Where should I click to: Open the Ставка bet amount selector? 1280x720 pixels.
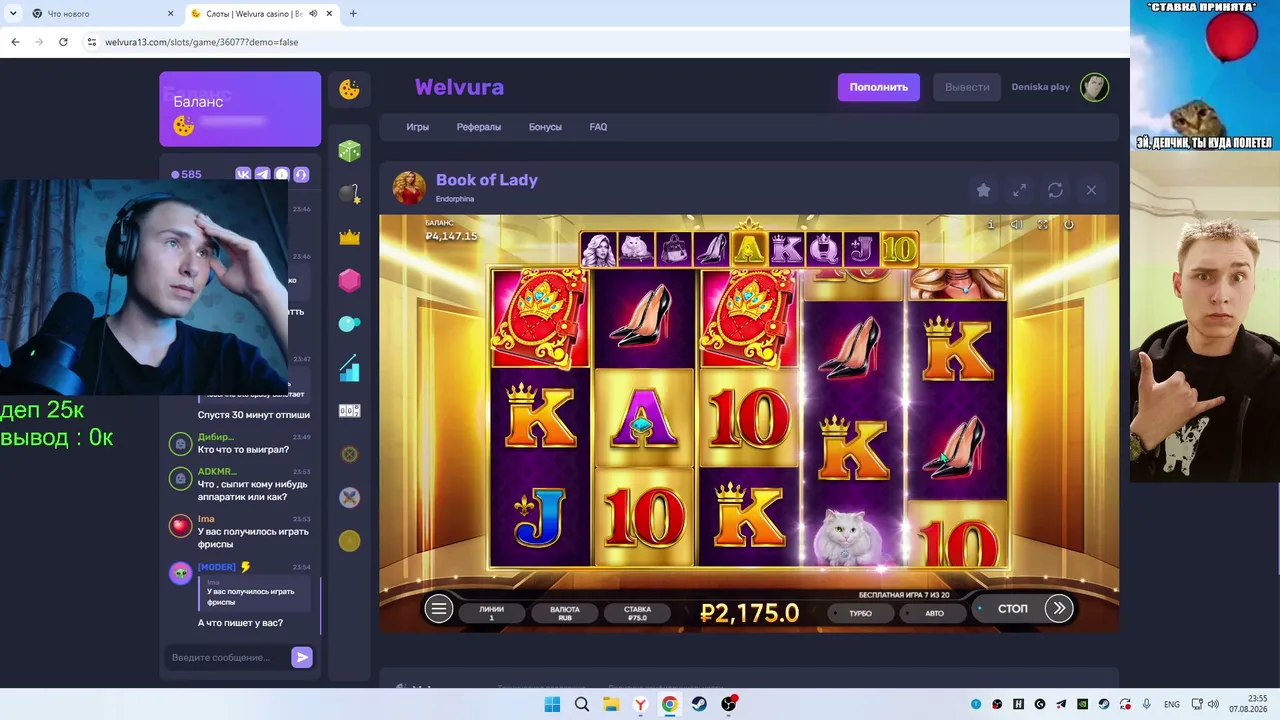[637, 613]
